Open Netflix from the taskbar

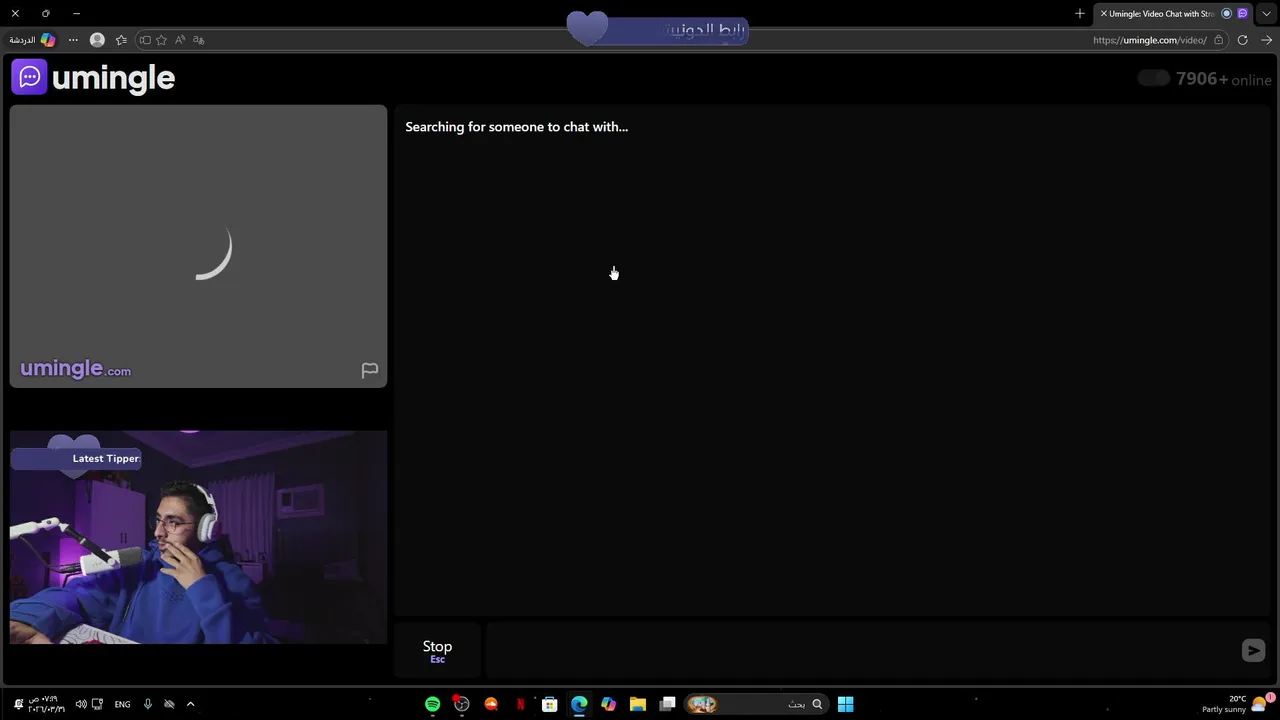click(520, 704)
